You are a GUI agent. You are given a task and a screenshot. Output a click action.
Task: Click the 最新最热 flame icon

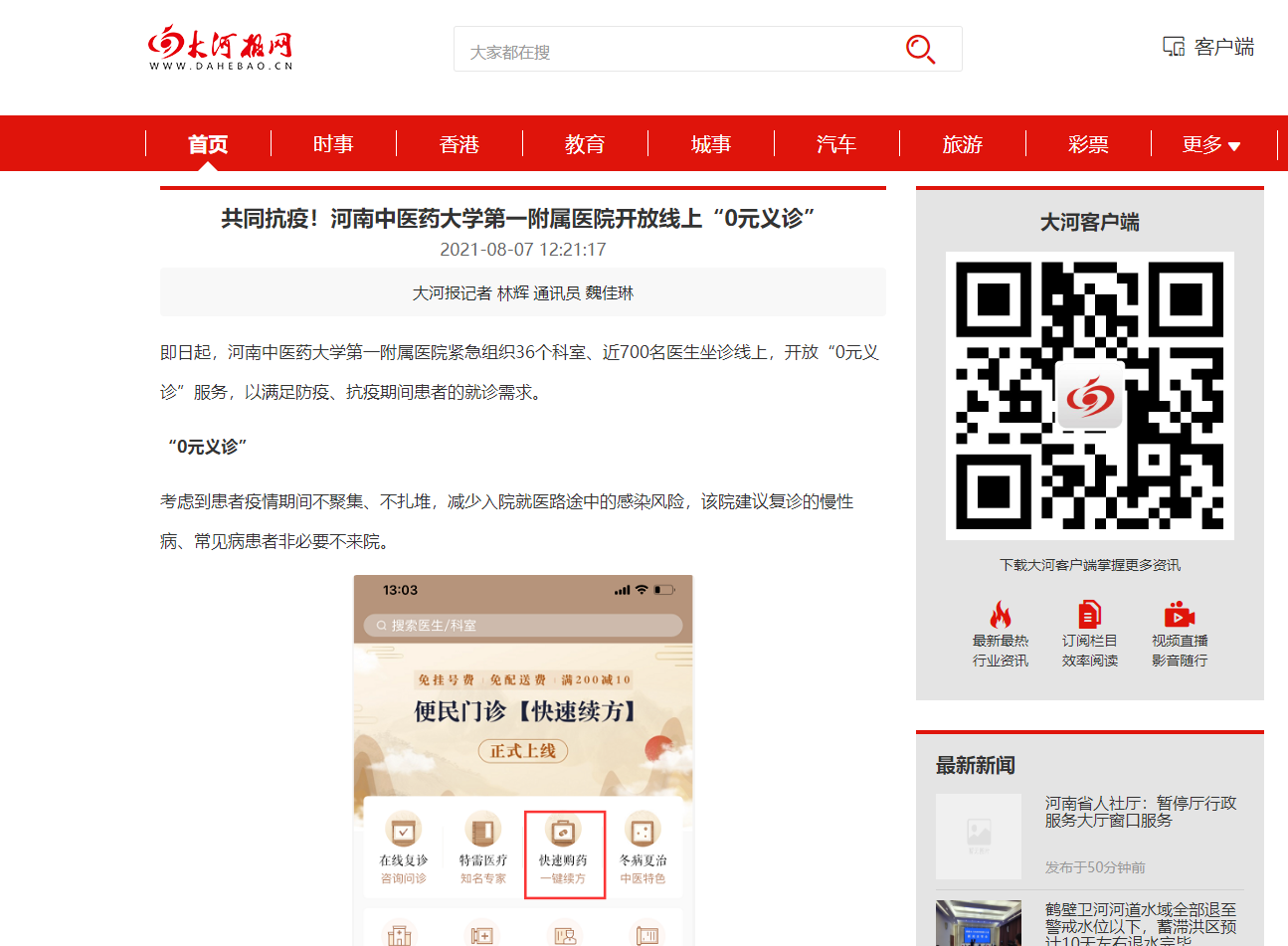pyautogui.click(x=1000, y=614)
